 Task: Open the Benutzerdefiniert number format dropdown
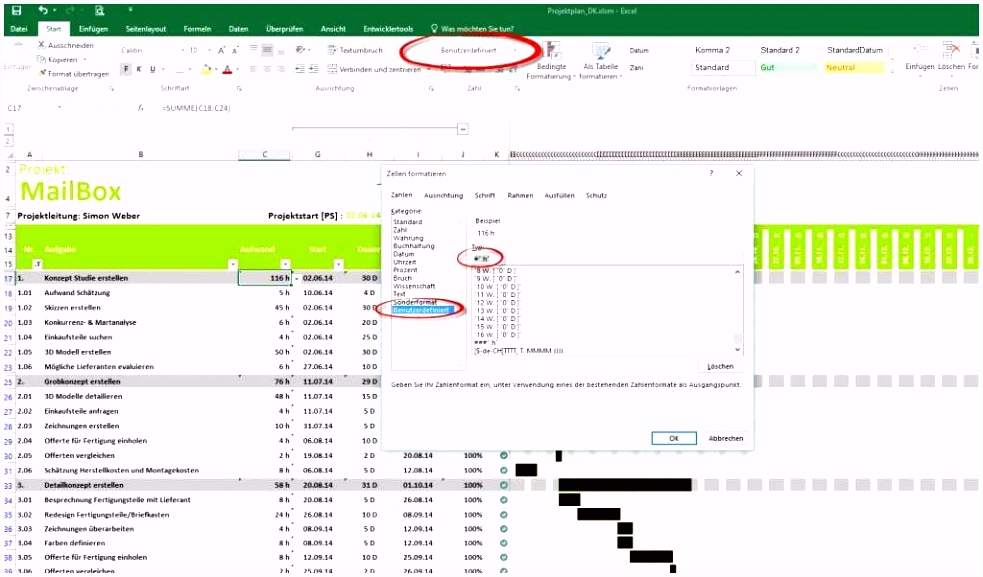click(515, 50)
